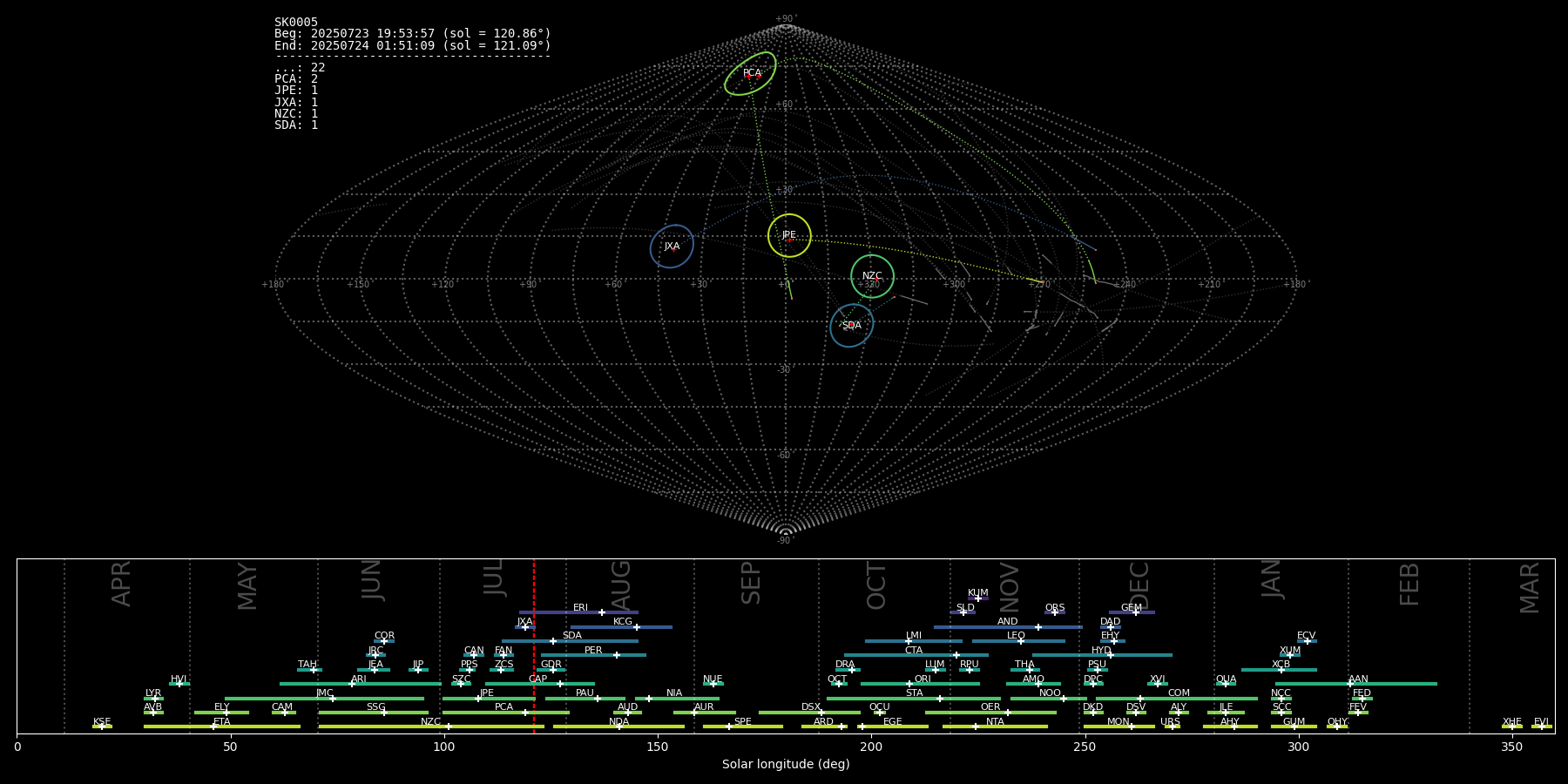This screenshot has width=1568, height=784.
Task: Click the APR month label in timeline
Action: pyautogui.click(x=121, y=584)
